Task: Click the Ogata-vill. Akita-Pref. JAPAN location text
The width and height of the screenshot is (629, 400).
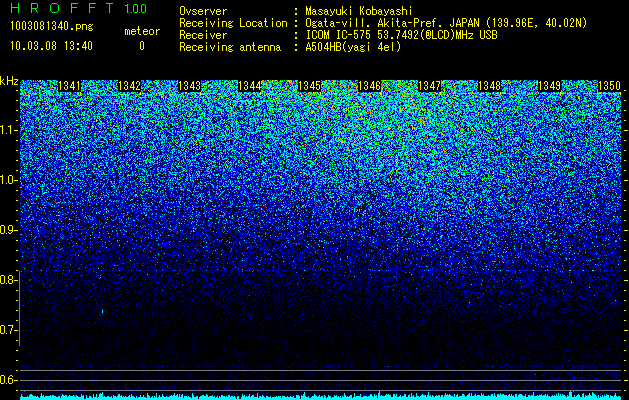Action: point(446,23)
